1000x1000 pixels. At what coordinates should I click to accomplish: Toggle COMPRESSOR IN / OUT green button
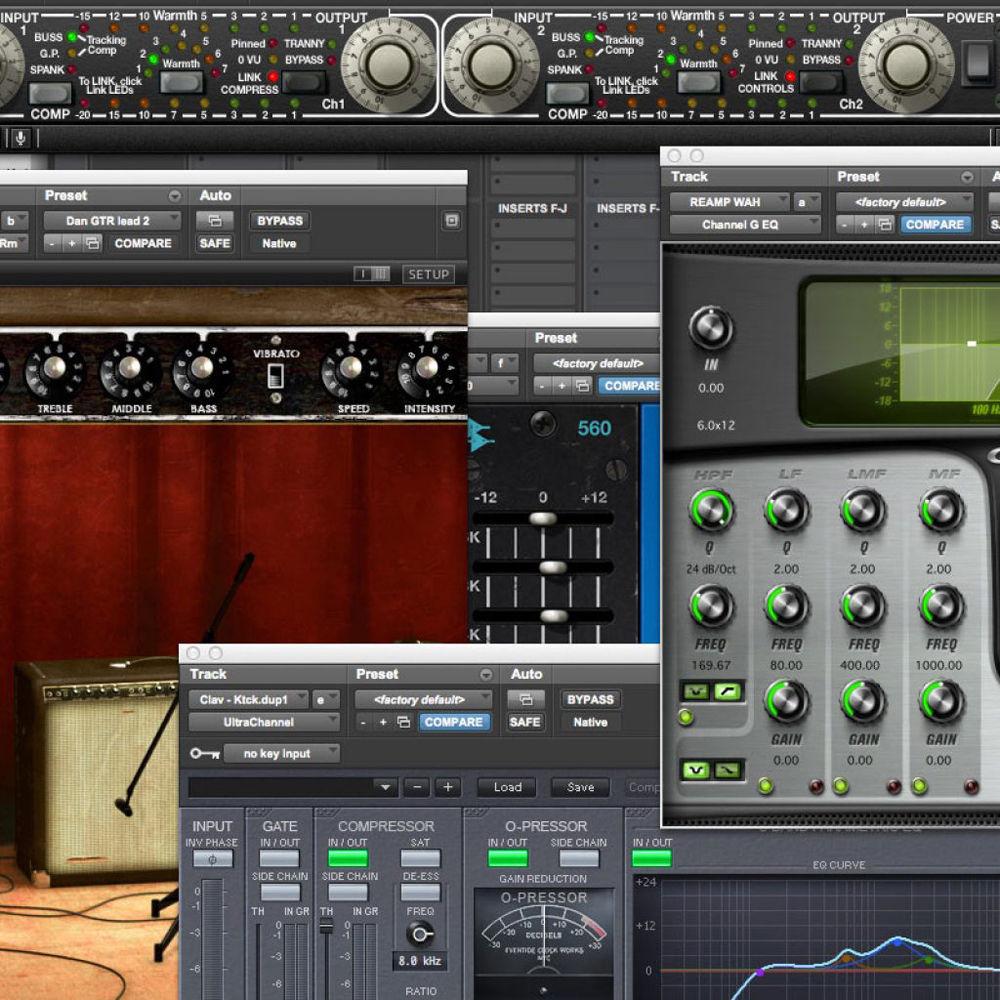tap(348, 859)
